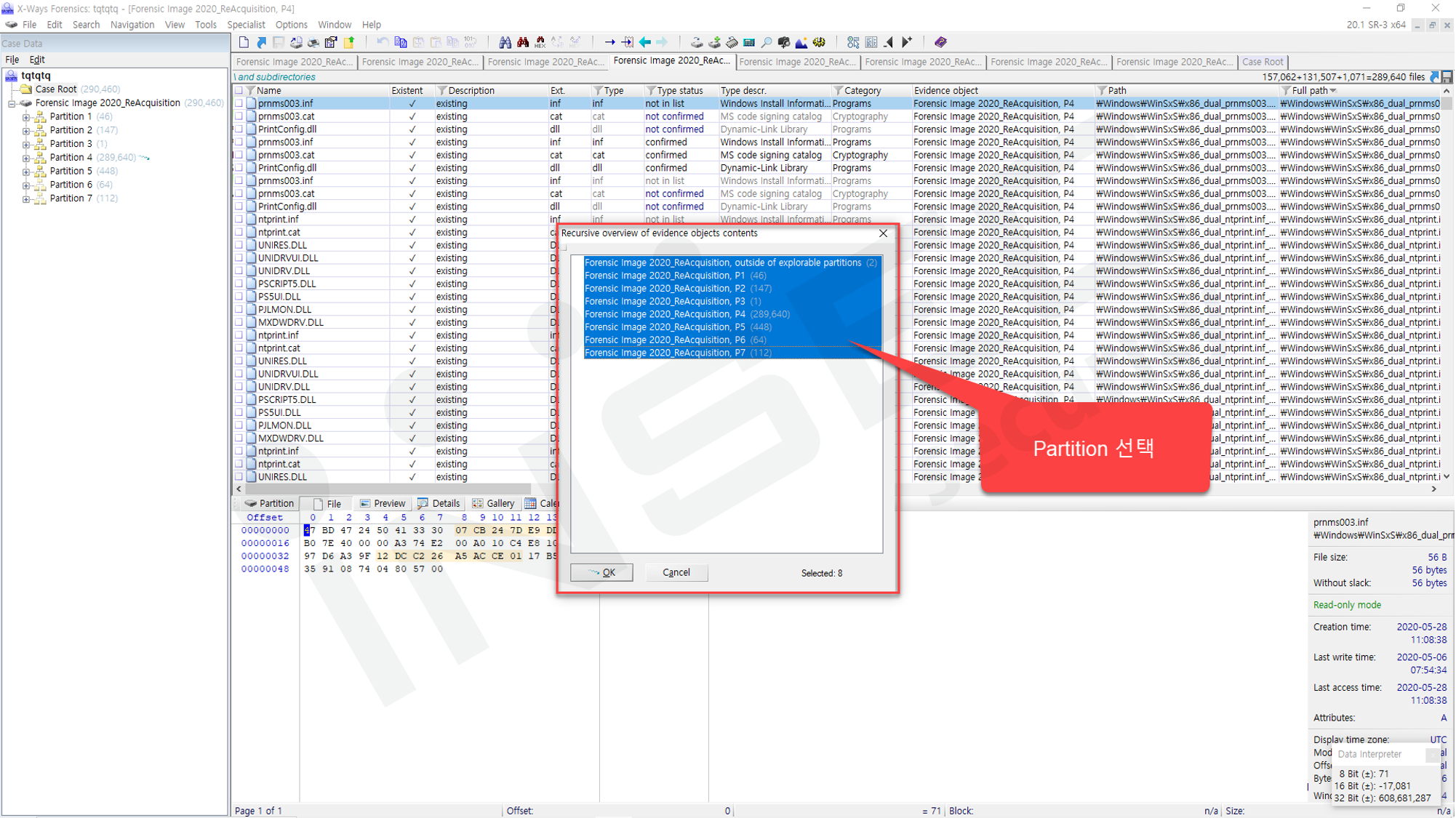Expand Partition 1 tree node
Viewport: 1456px width, 818px height.
click(x=26, y=117)
